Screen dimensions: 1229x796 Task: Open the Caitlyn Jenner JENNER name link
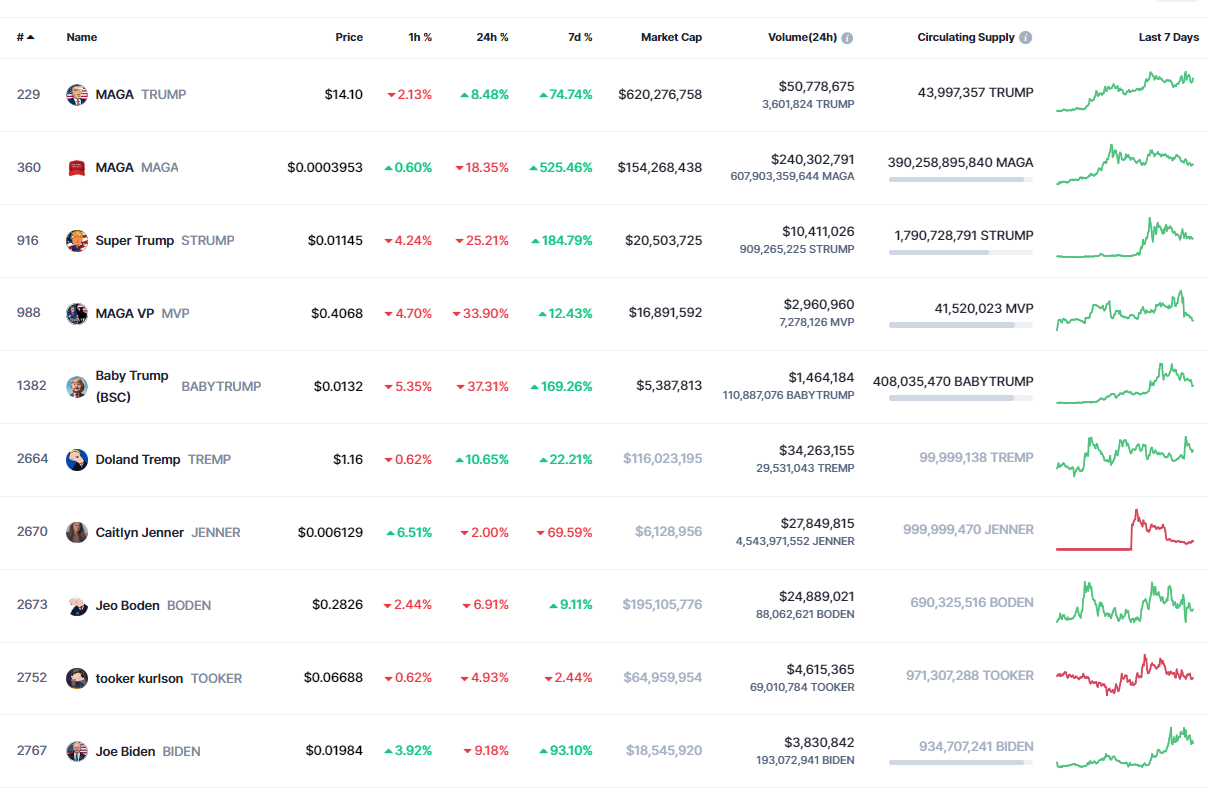click(168, 533)
